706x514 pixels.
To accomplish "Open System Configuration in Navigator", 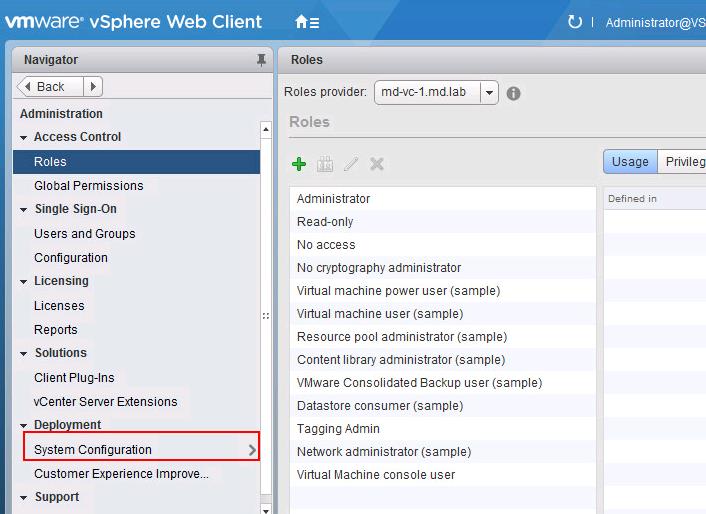I will pos(93,450).
